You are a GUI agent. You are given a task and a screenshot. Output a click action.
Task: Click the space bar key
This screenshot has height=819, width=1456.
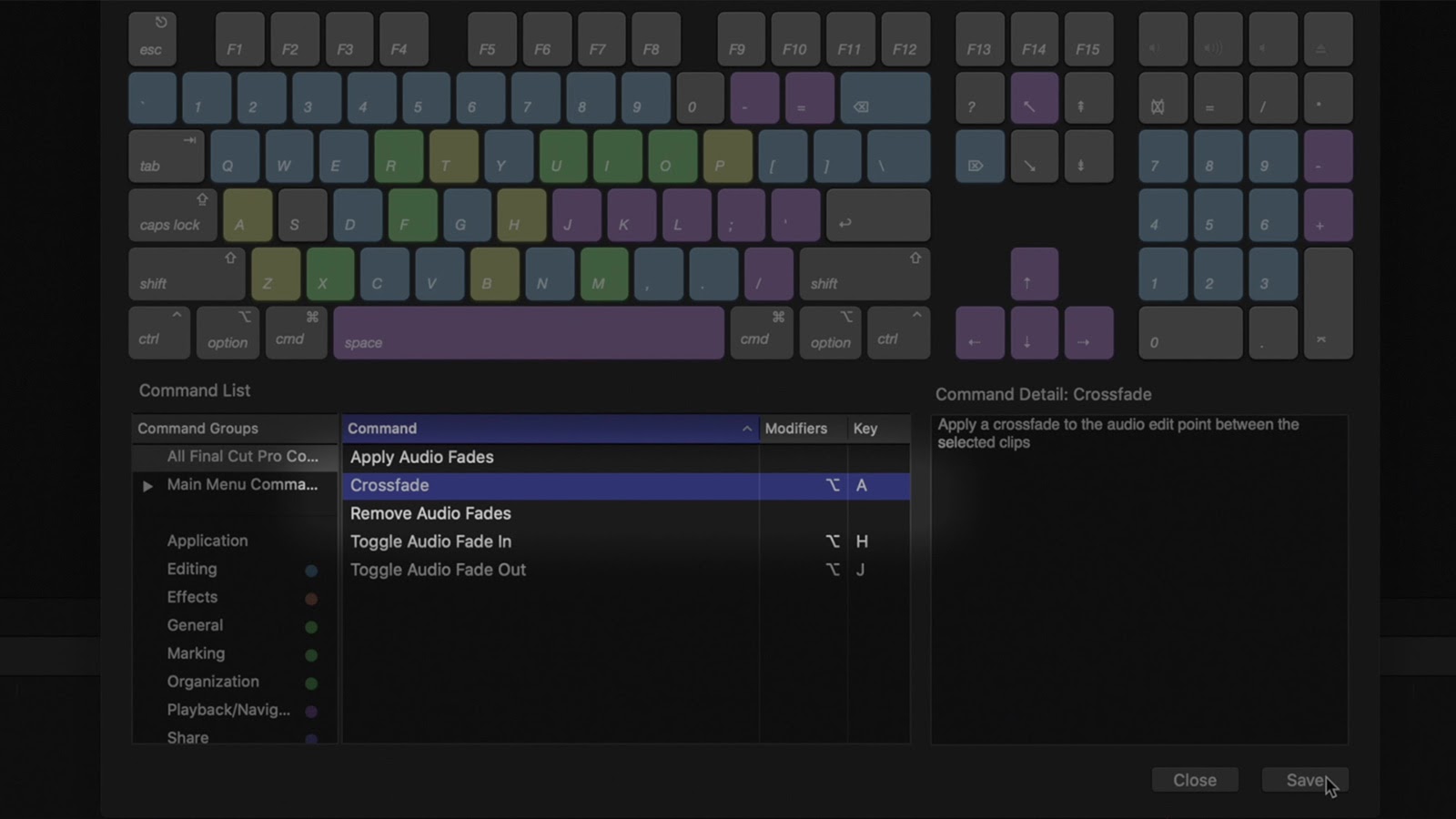[529, 333]
